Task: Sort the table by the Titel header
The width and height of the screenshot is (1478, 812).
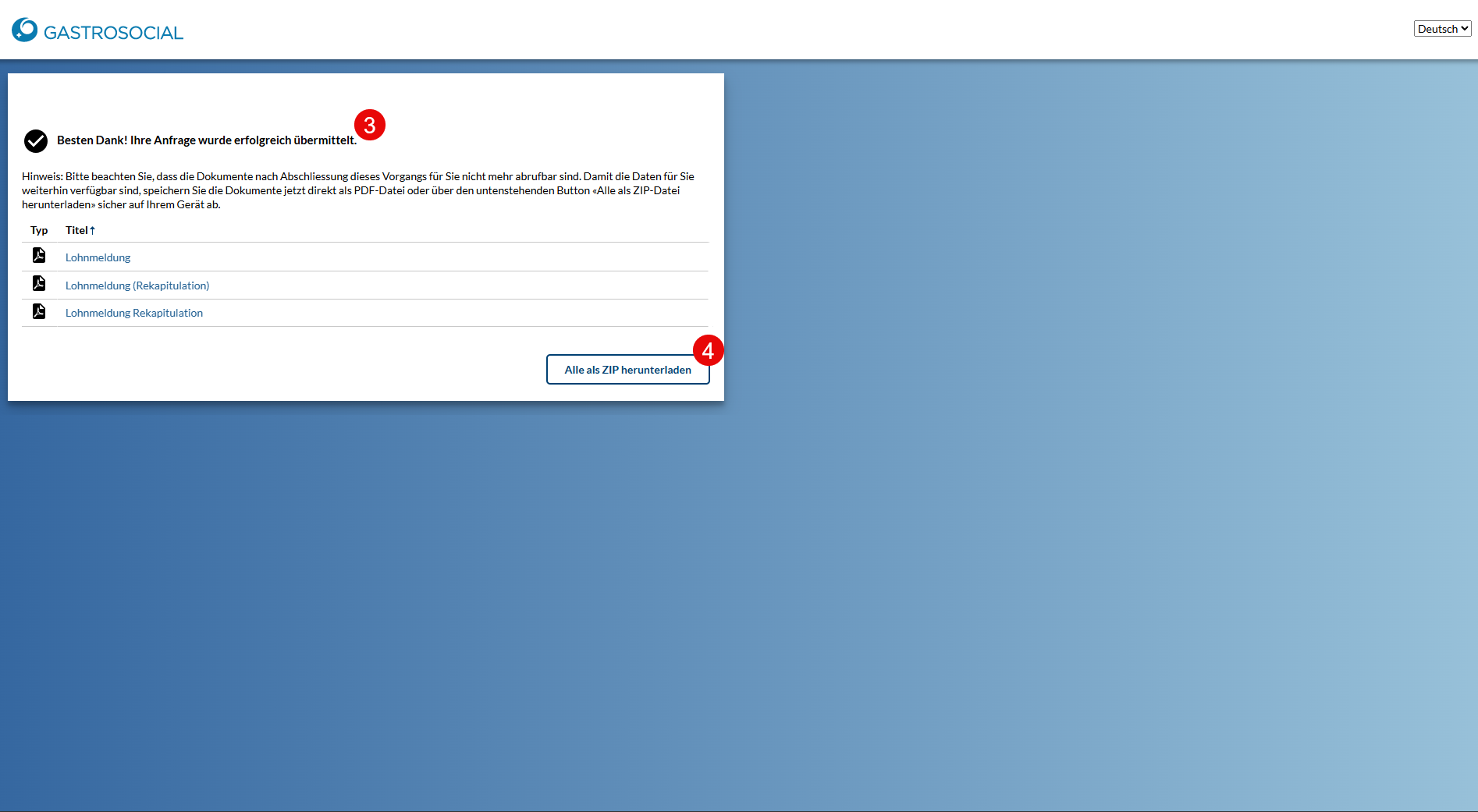Action: pos(76,230)
